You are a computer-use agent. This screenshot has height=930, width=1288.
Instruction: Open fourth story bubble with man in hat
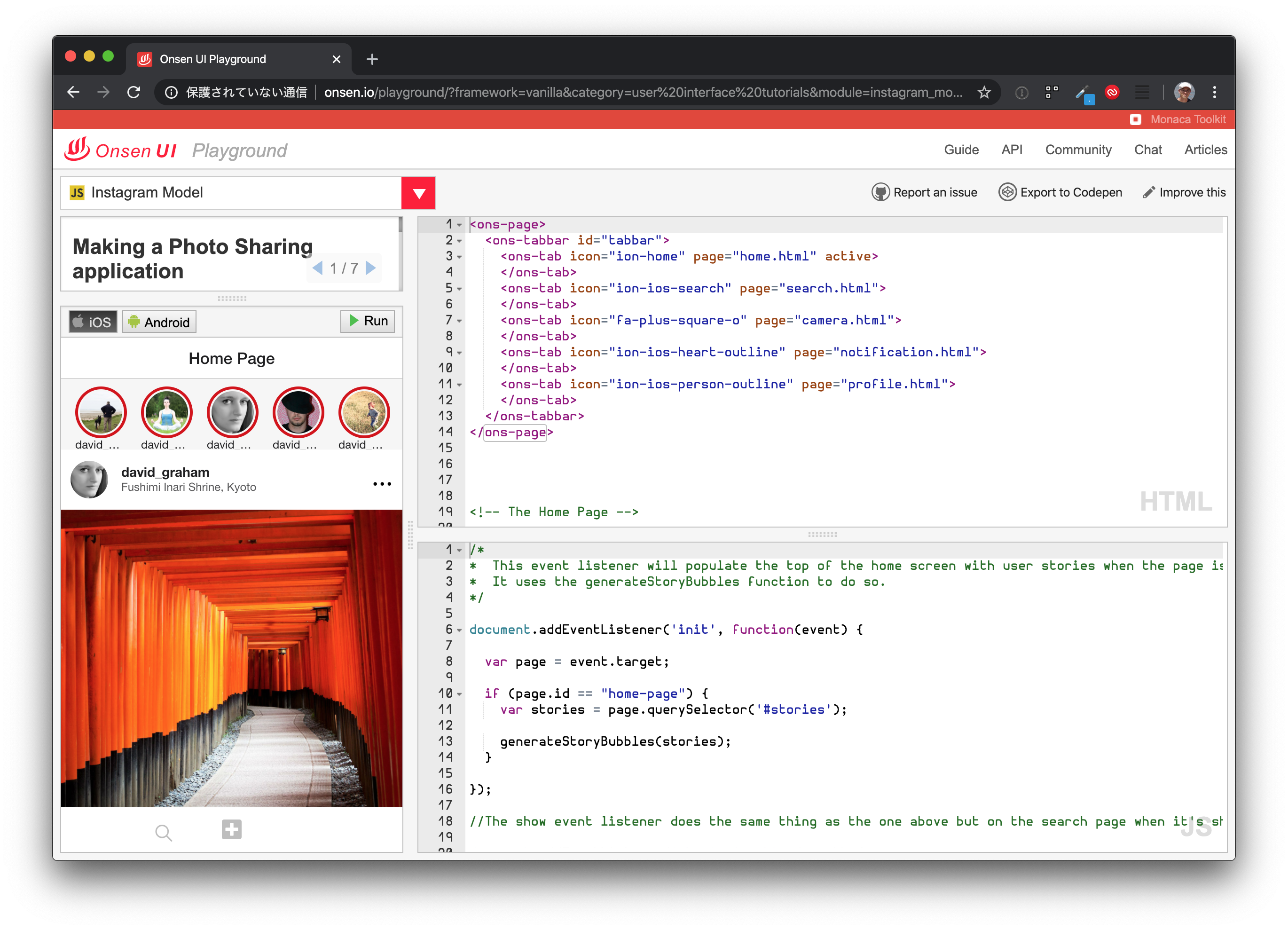(x=298, y=412)
